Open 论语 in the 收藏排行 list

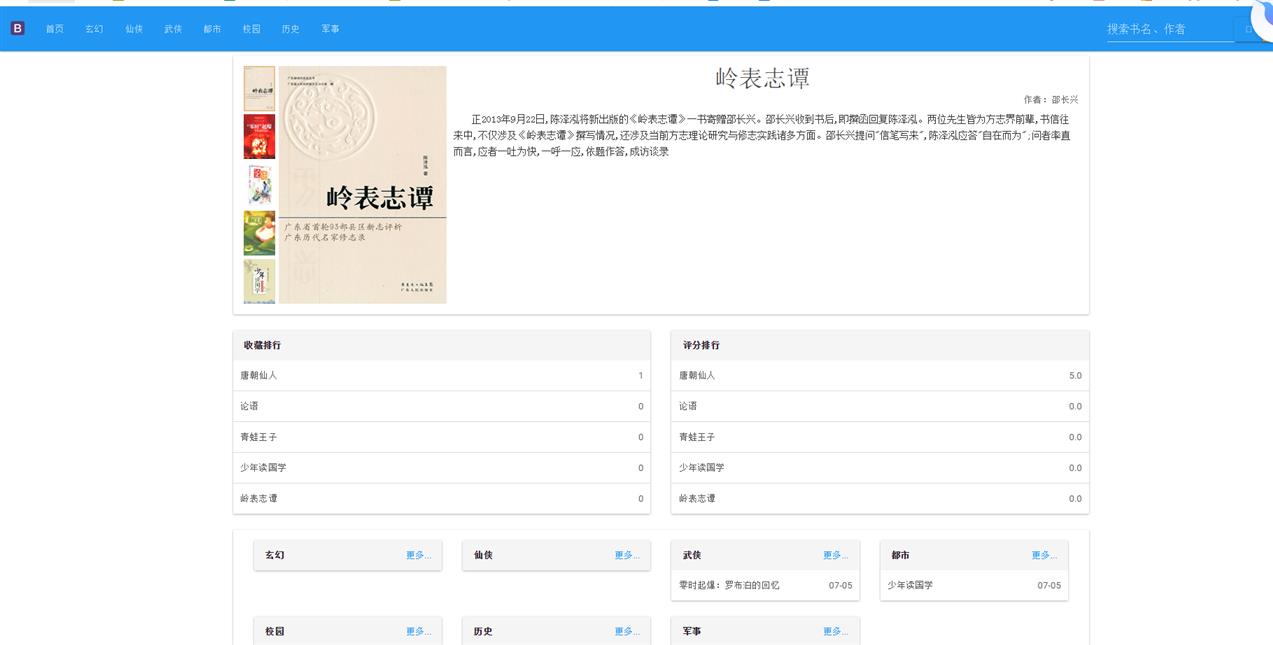[249, 407]
